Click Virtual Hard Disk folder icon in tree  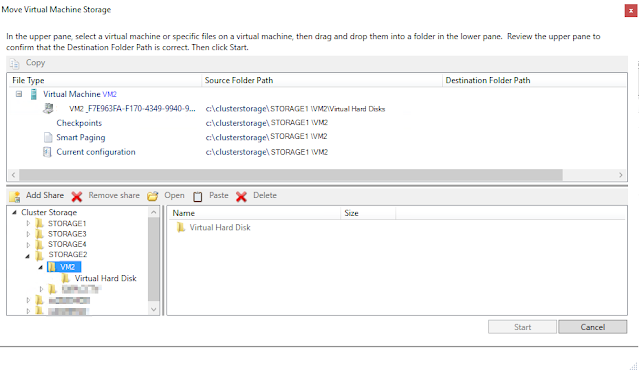click(65, 278)
